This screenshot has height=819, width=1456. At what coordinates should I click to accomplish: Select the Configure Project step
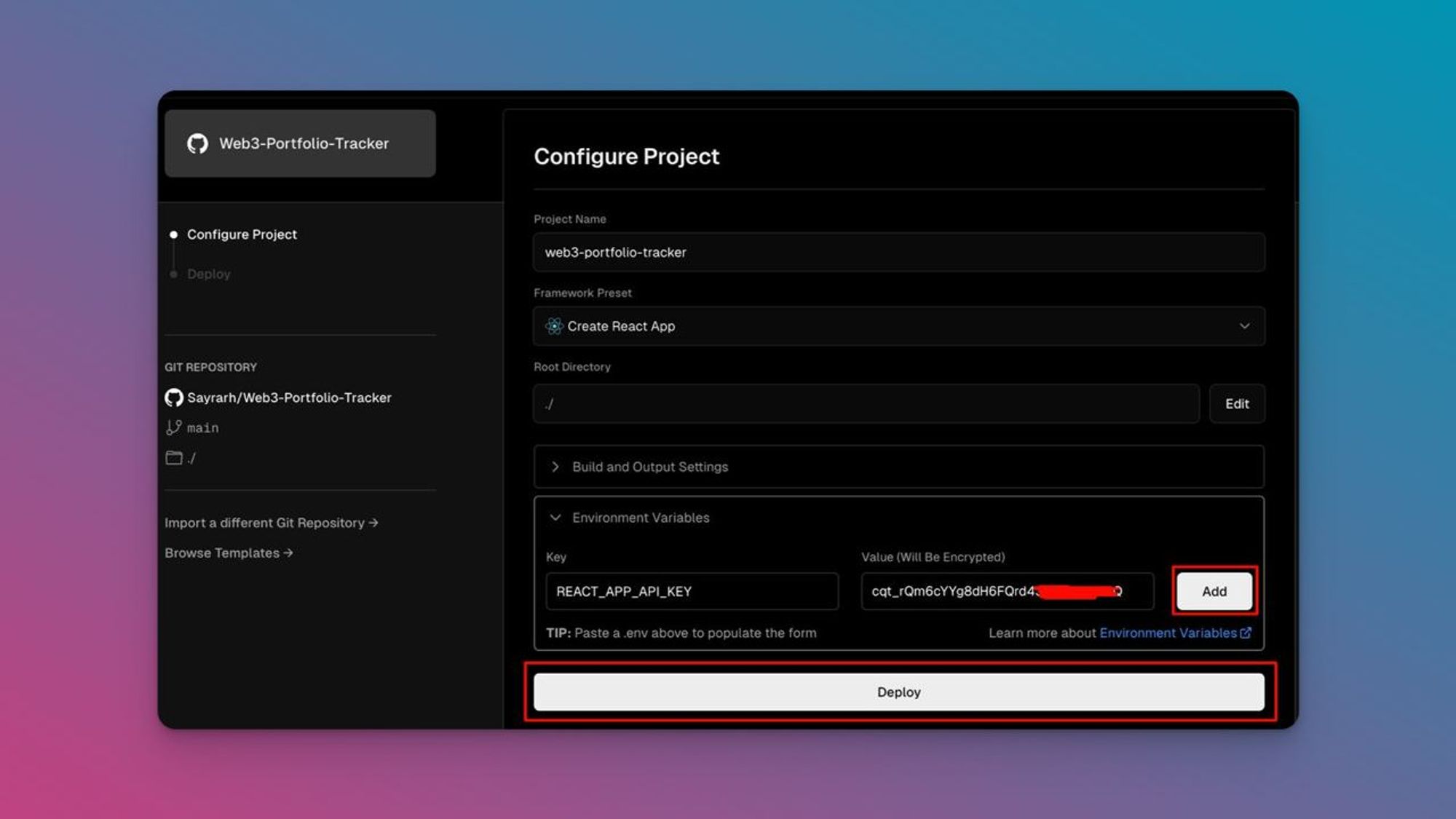[x=242, y=234]
